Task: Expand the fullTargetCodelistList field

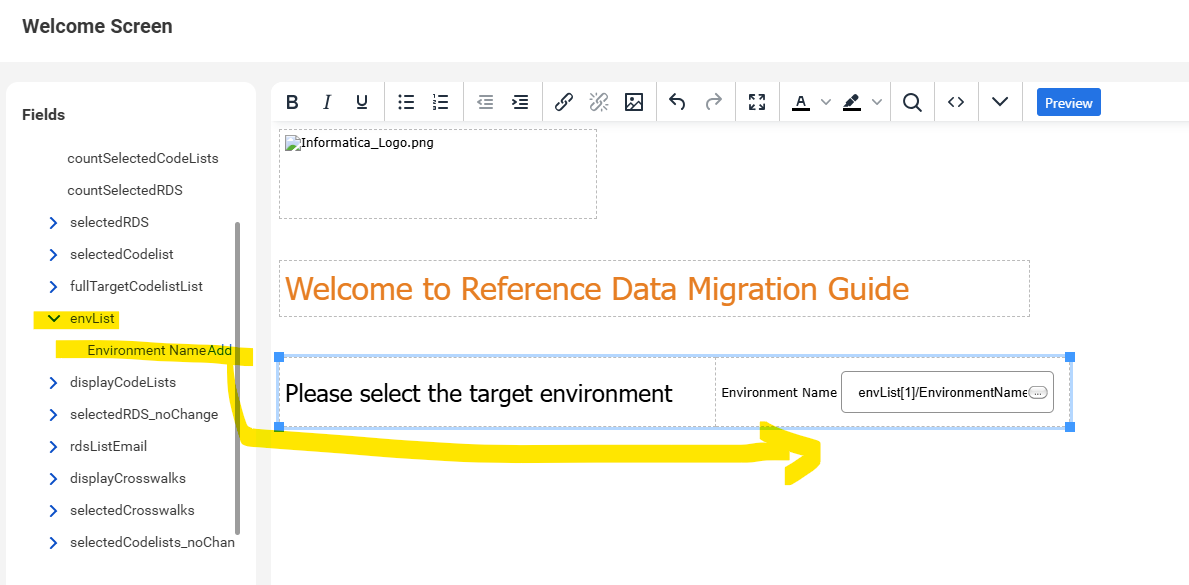Action: point(53,287)
